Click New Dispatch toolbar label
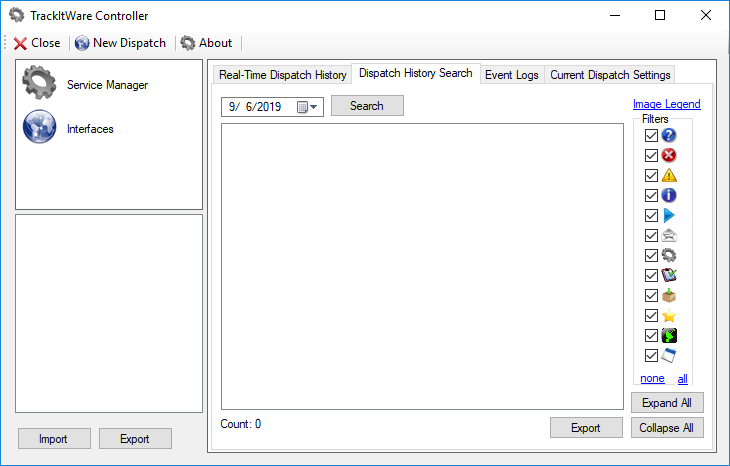Viewport: 730px width, 466px height. pyautogui.click(x=129, y=43)
